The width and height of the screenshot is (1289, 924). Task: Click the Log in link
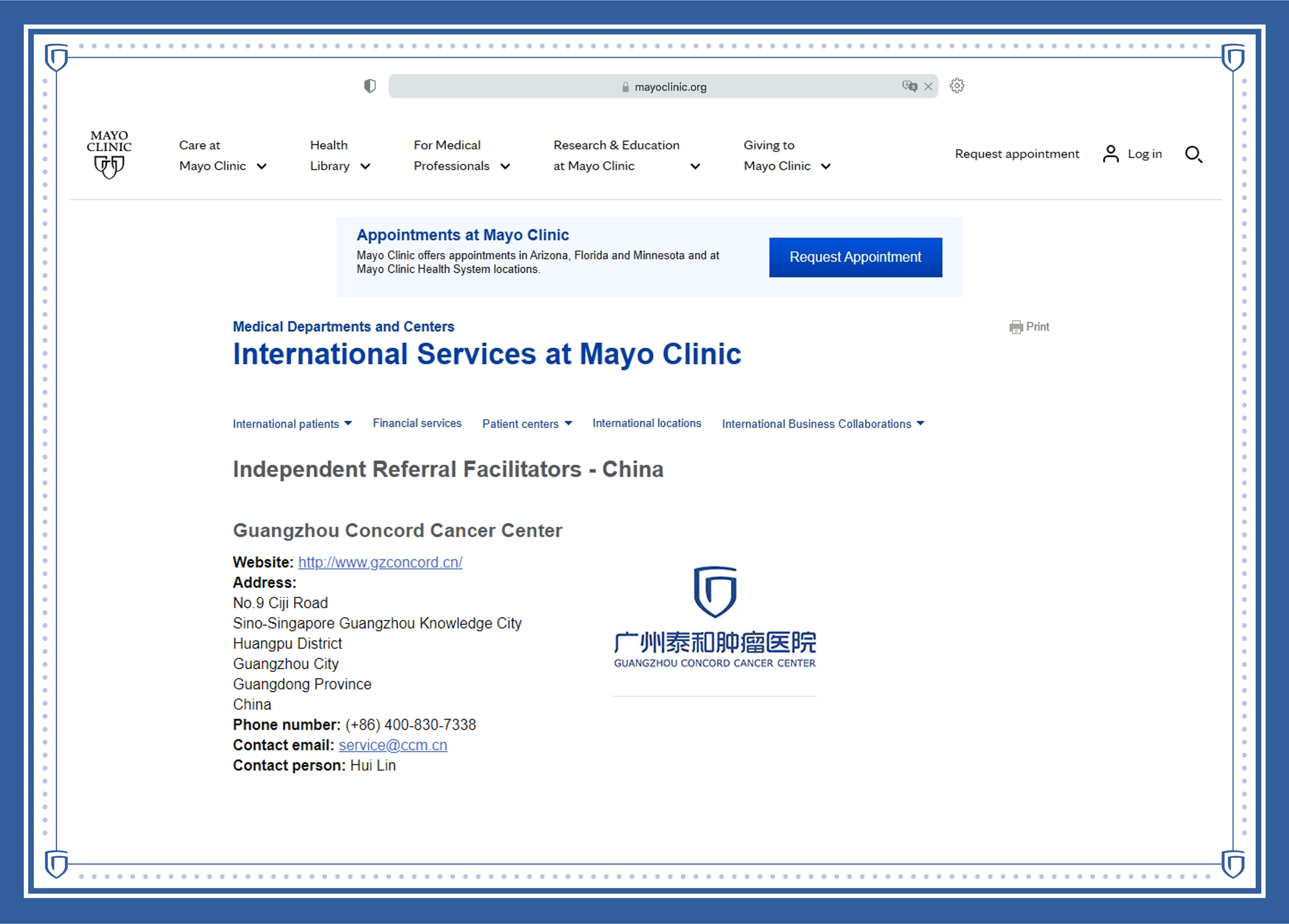tap(1145, 154)
